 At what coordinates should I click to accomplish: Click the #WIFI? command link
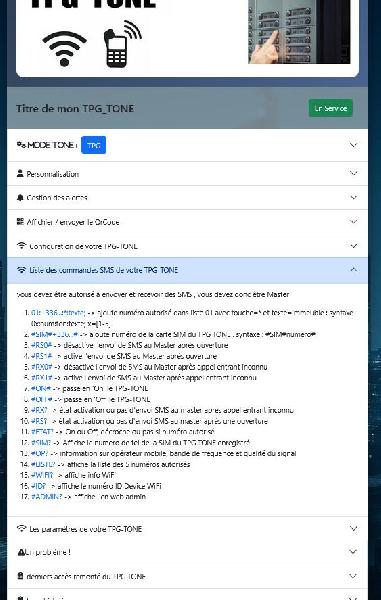pyautogui.click(x=42, y=475)
